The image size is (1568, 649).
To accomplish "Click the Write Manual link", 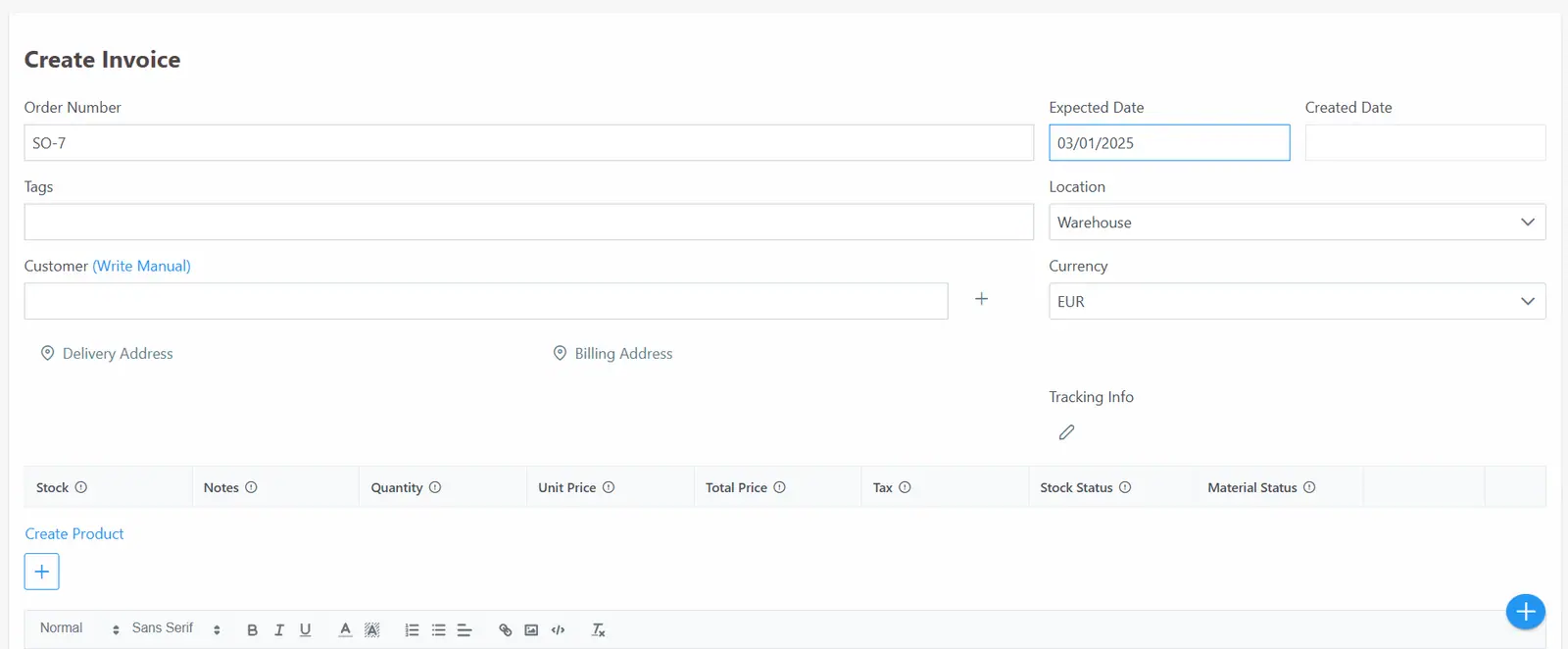I will (x=142, y=266).
